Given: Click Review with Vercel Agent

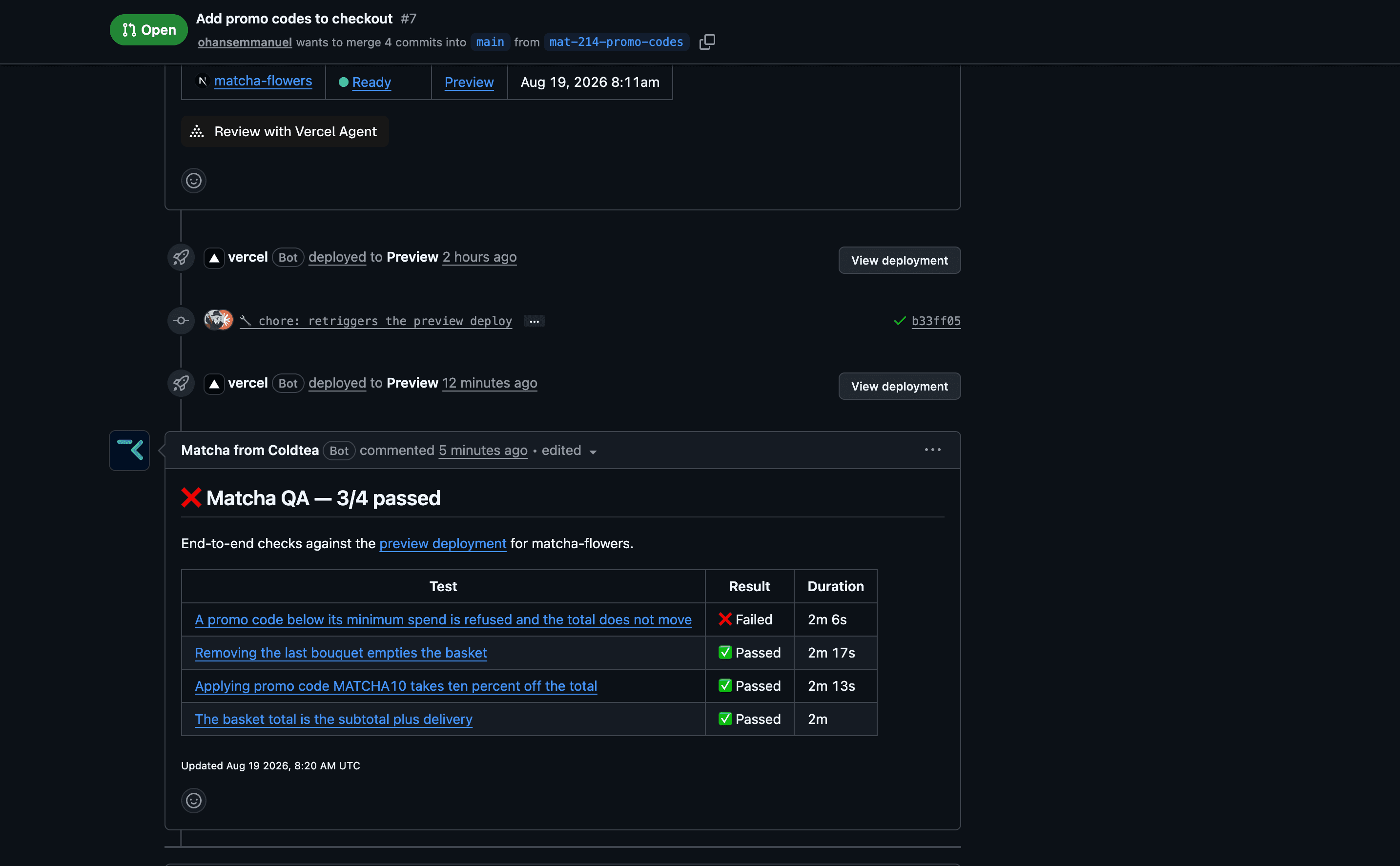Looking at the screenshot, I should (x=285, y=131).
